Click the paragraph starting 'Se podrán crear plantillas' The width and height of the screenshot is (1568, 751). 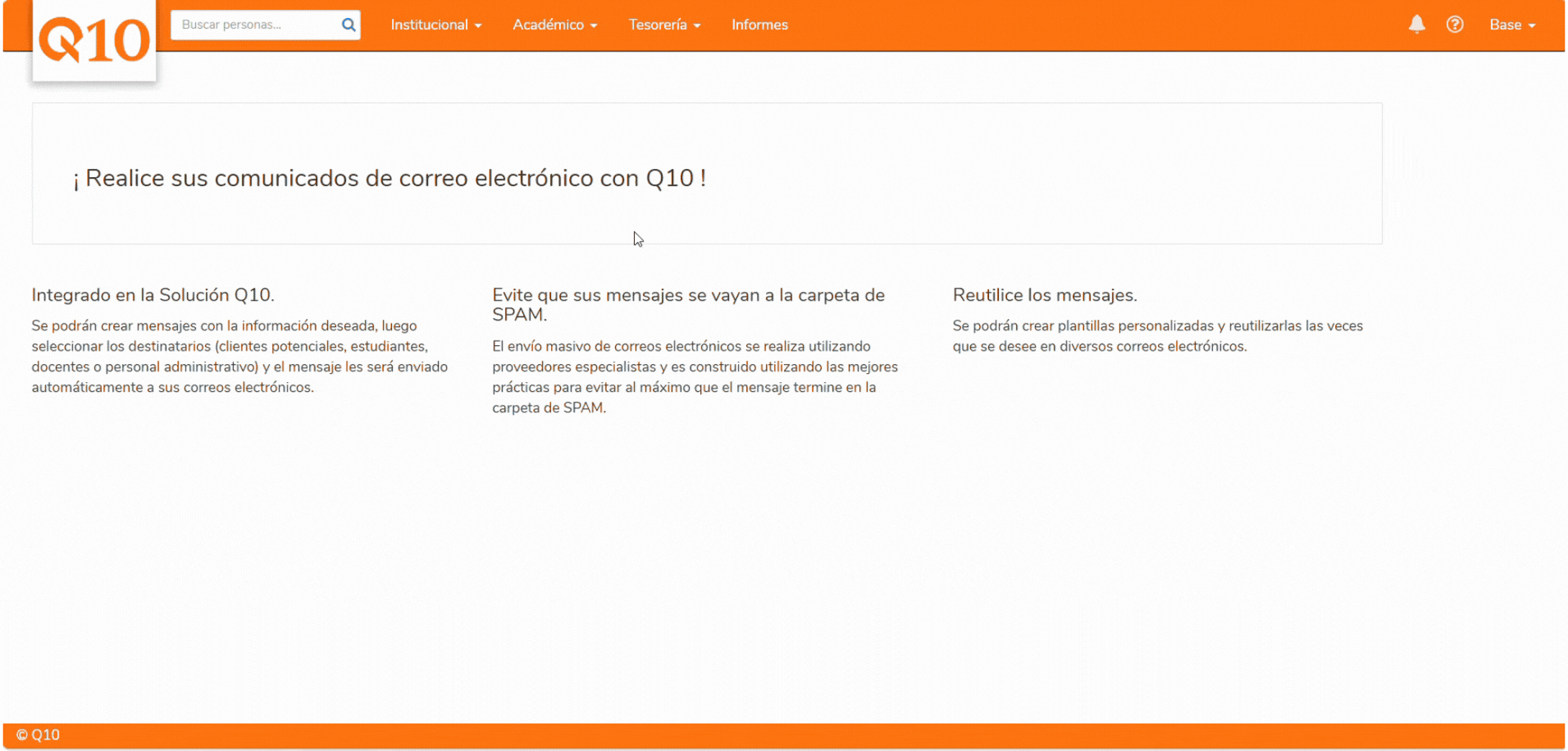(1158, 336)
